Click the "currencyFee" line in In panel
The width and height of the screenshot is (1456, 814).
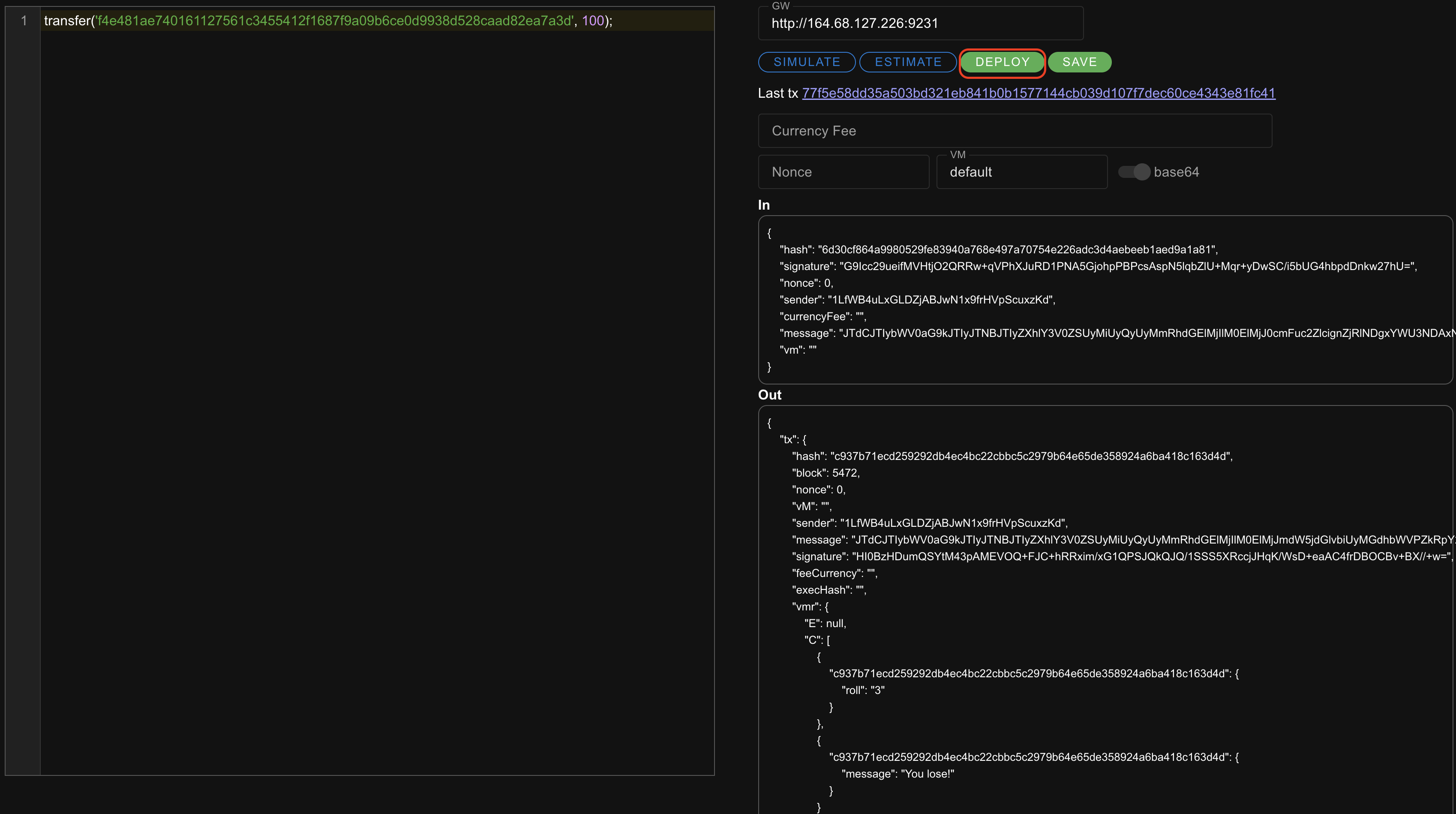tap(823, 316)
